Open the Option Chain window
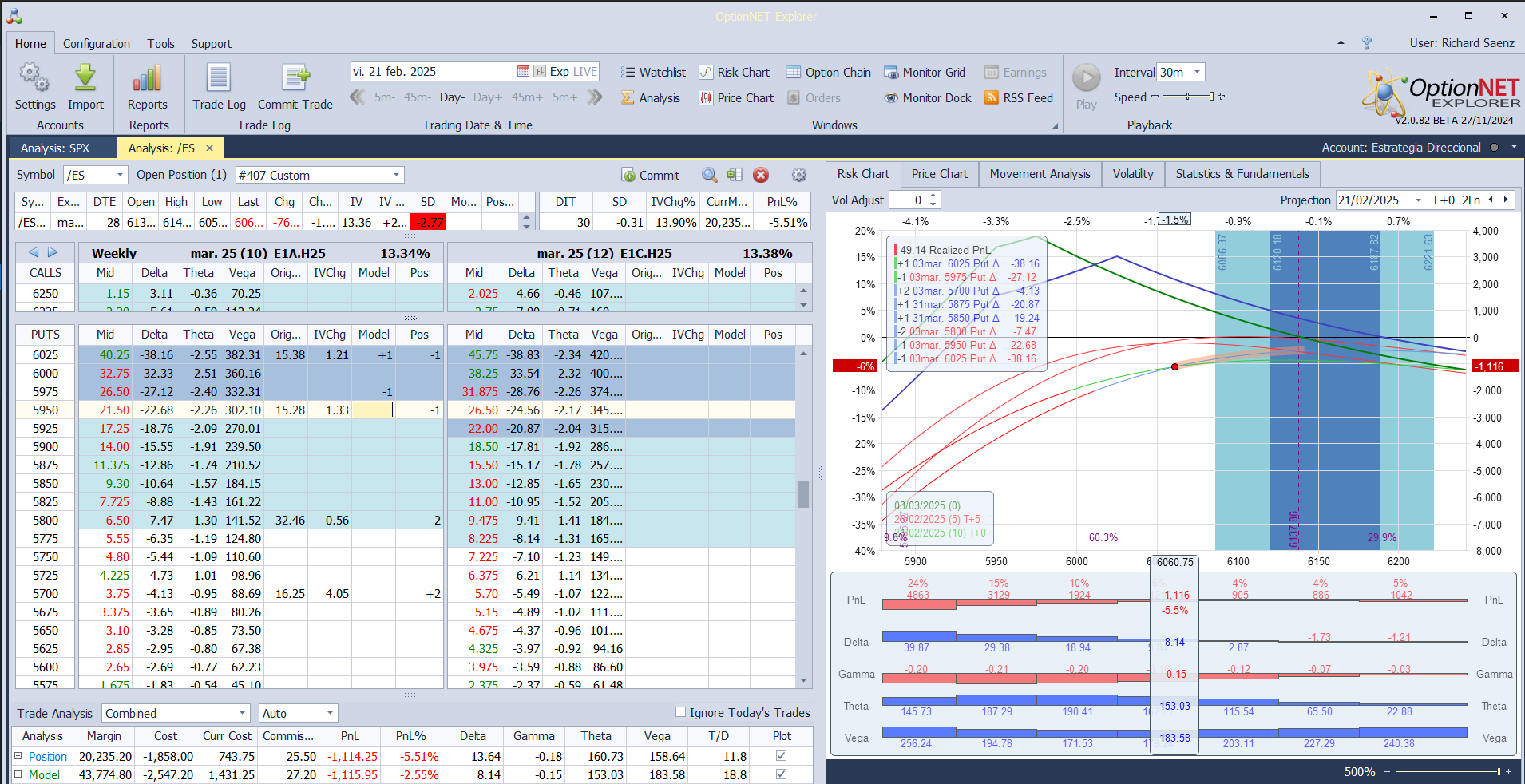 829,73
